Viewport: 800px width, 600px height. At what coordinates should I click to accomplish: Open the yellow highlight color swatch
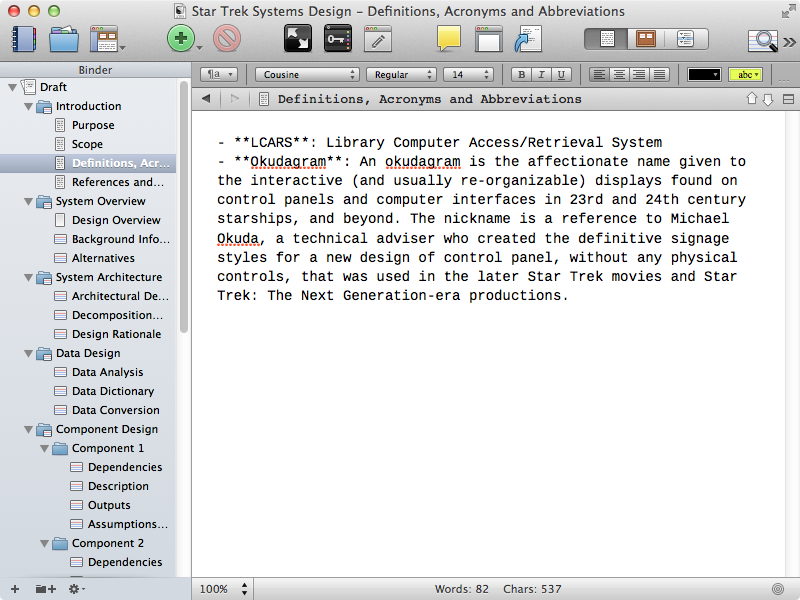[745, 74]
